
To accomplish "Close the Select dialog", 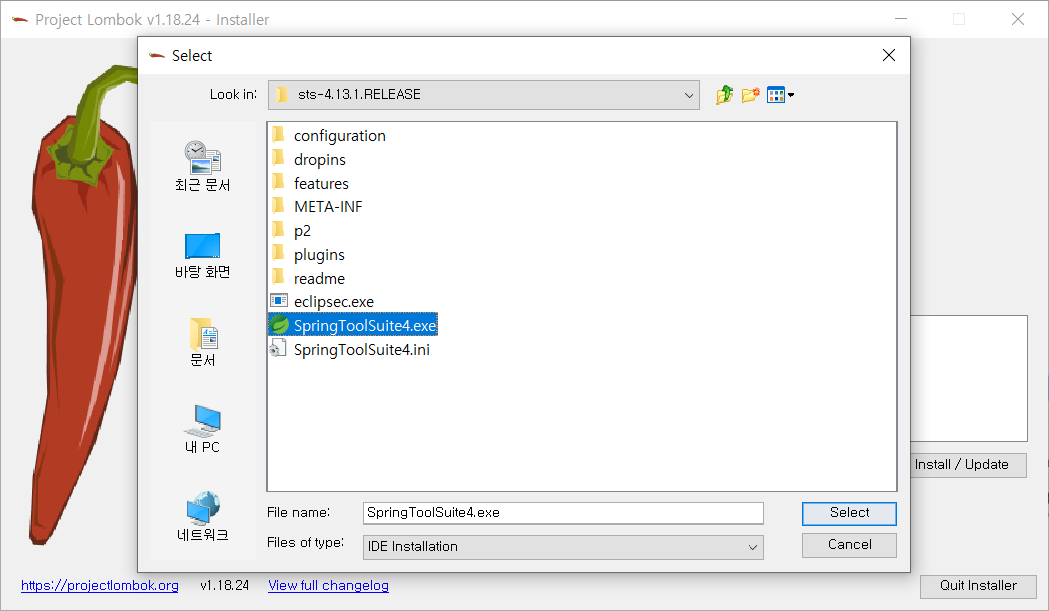I will [x=888, y=56].
